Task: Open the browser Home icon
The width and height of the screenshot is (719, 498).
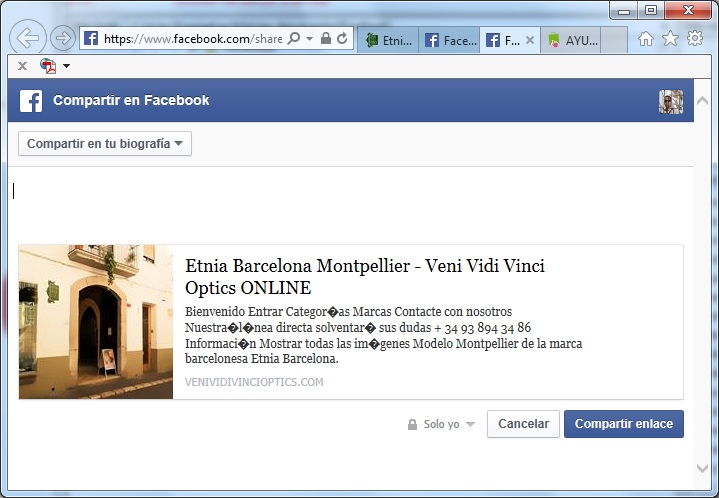Action: 646,39
